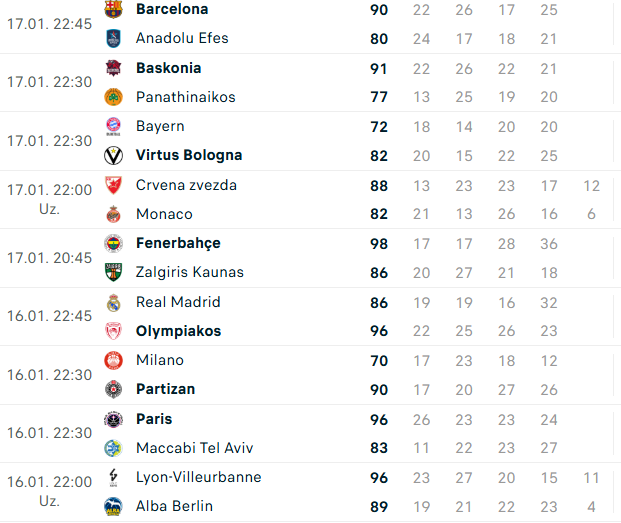
Task: Click the Barcelona team crest icon
Action: point(113,9)
